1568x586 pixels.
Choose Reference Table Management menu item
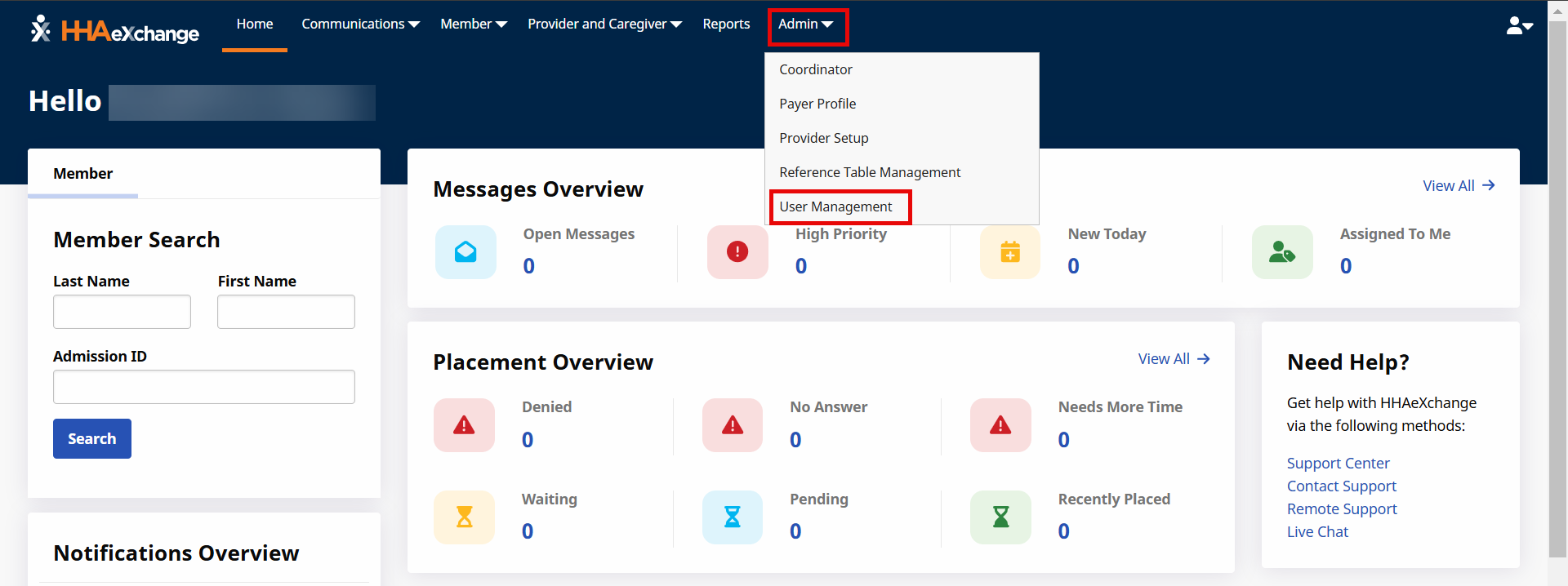click(x=870, y=173)
